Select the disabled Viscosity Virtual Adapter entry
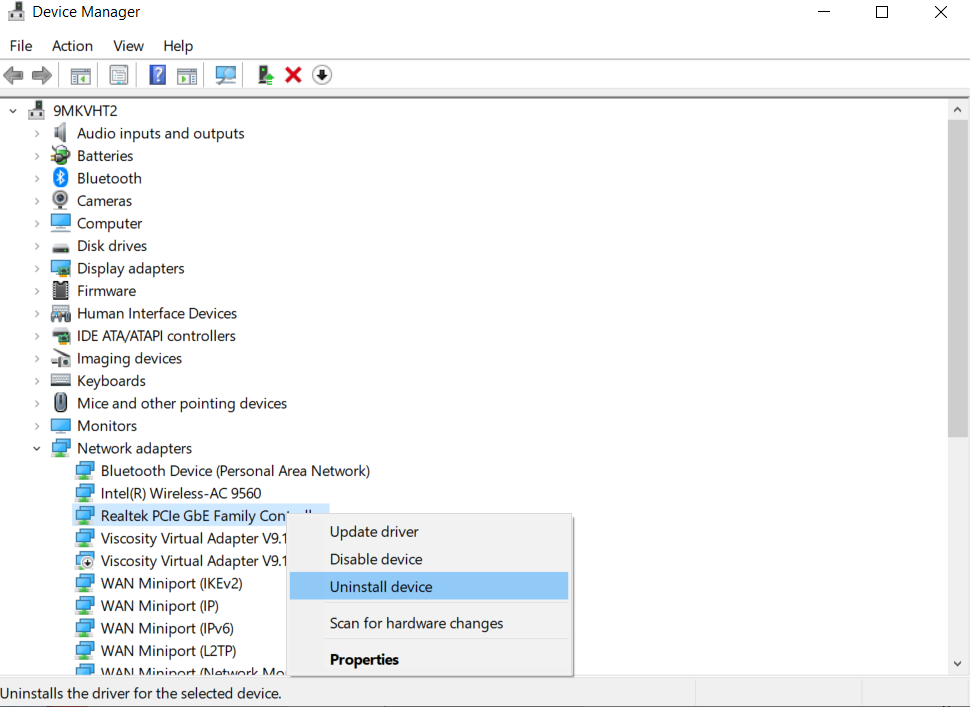The image size is (970, 707). (194, 560)
